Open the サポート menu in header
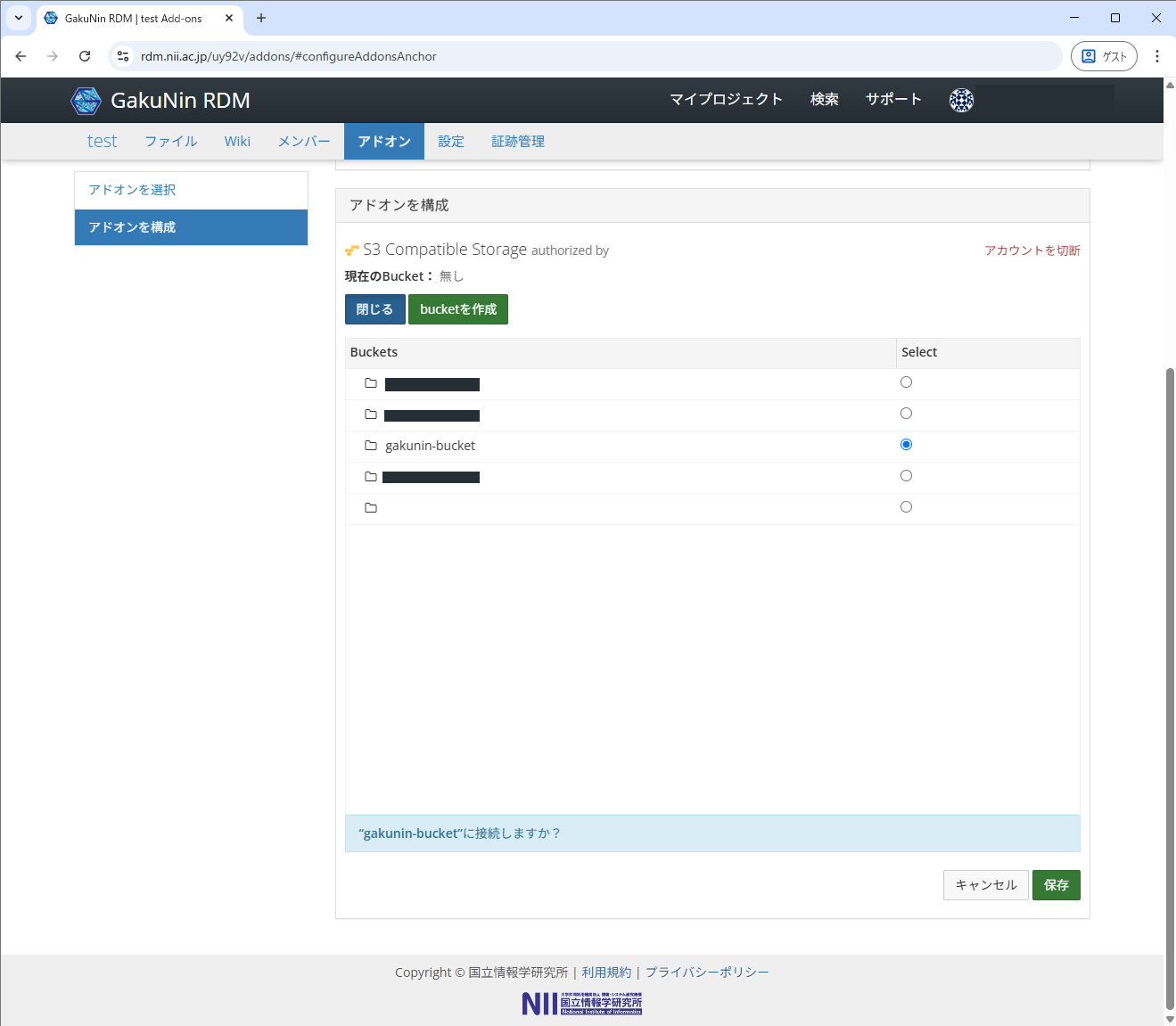Viewport: 1176px width, 1026px height. click(x=893, y=100)
